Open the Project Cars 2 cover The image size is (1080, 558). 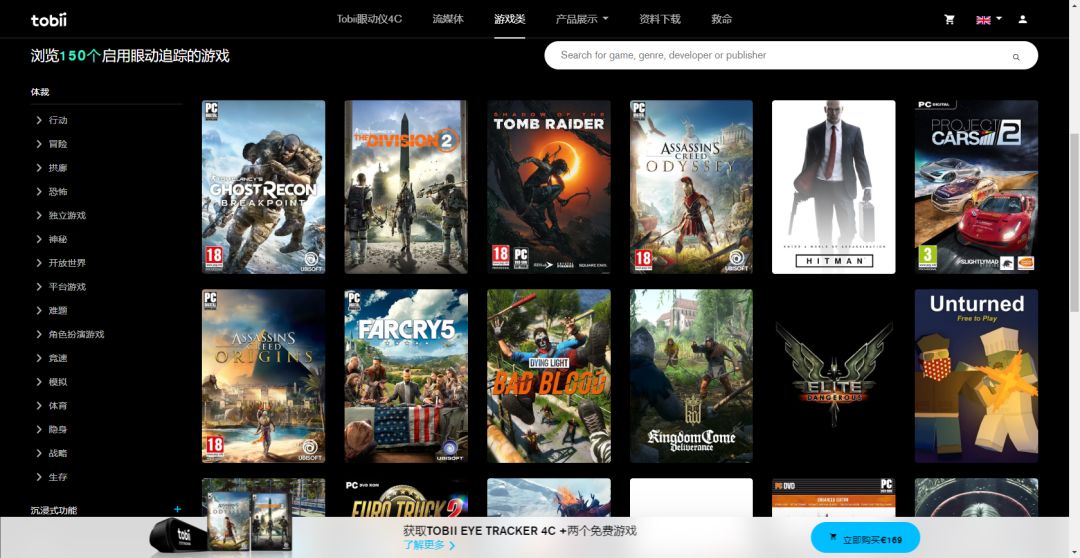point(976,187)
